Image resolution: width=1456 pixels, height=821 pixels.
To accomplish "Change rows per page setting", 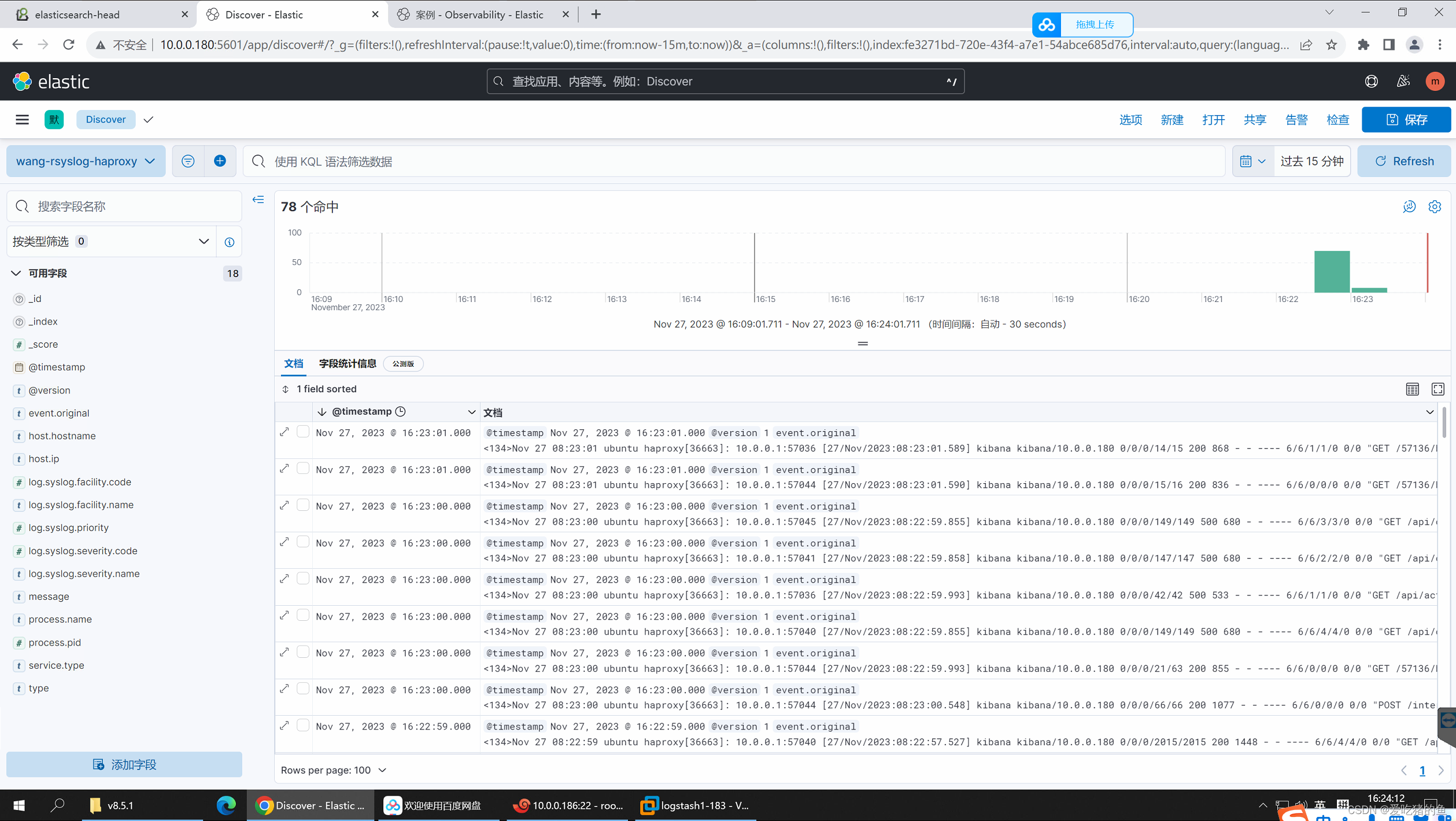I will [334, 770].
